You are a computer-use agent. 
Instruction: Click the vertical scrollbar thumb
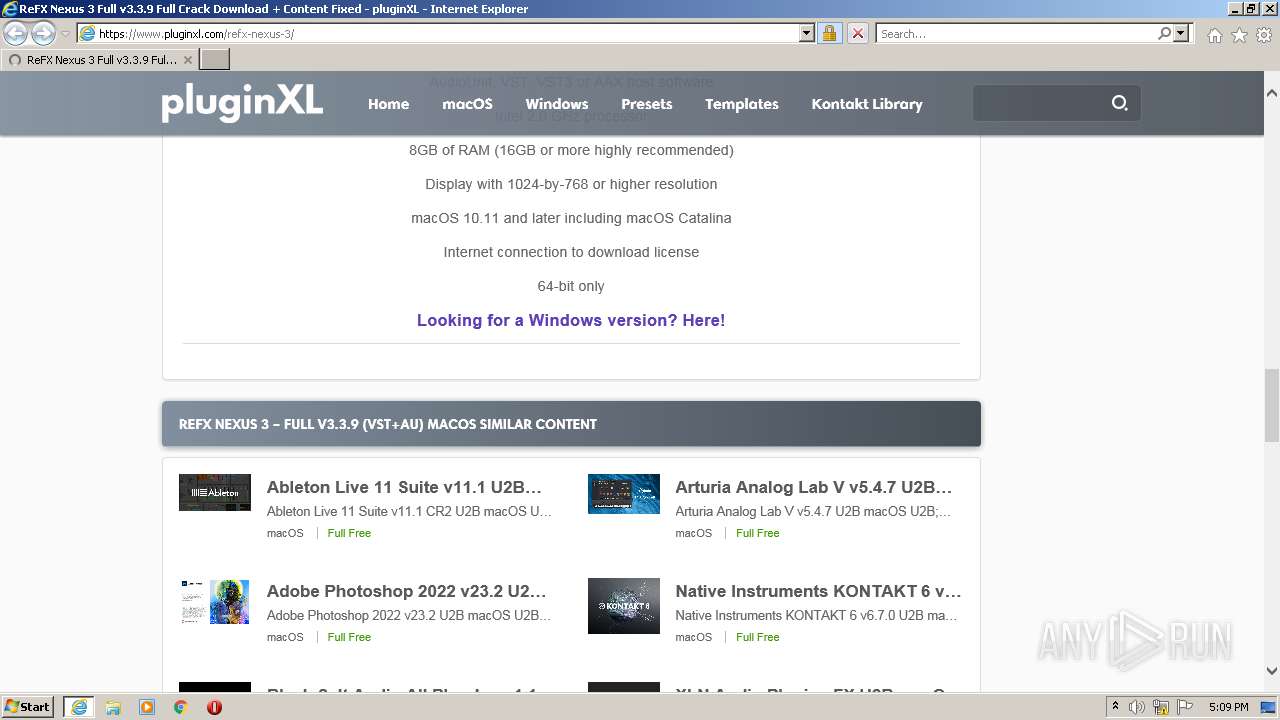point(1271,405)
